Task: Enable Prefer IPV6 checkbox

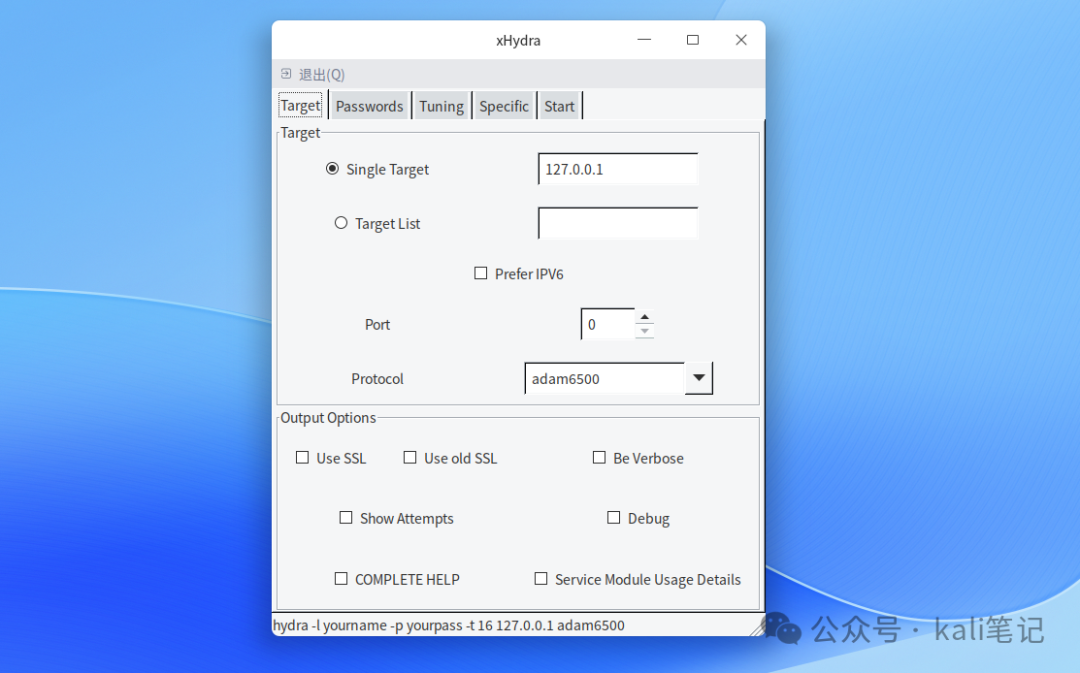Action: click(x=481, y=273)
